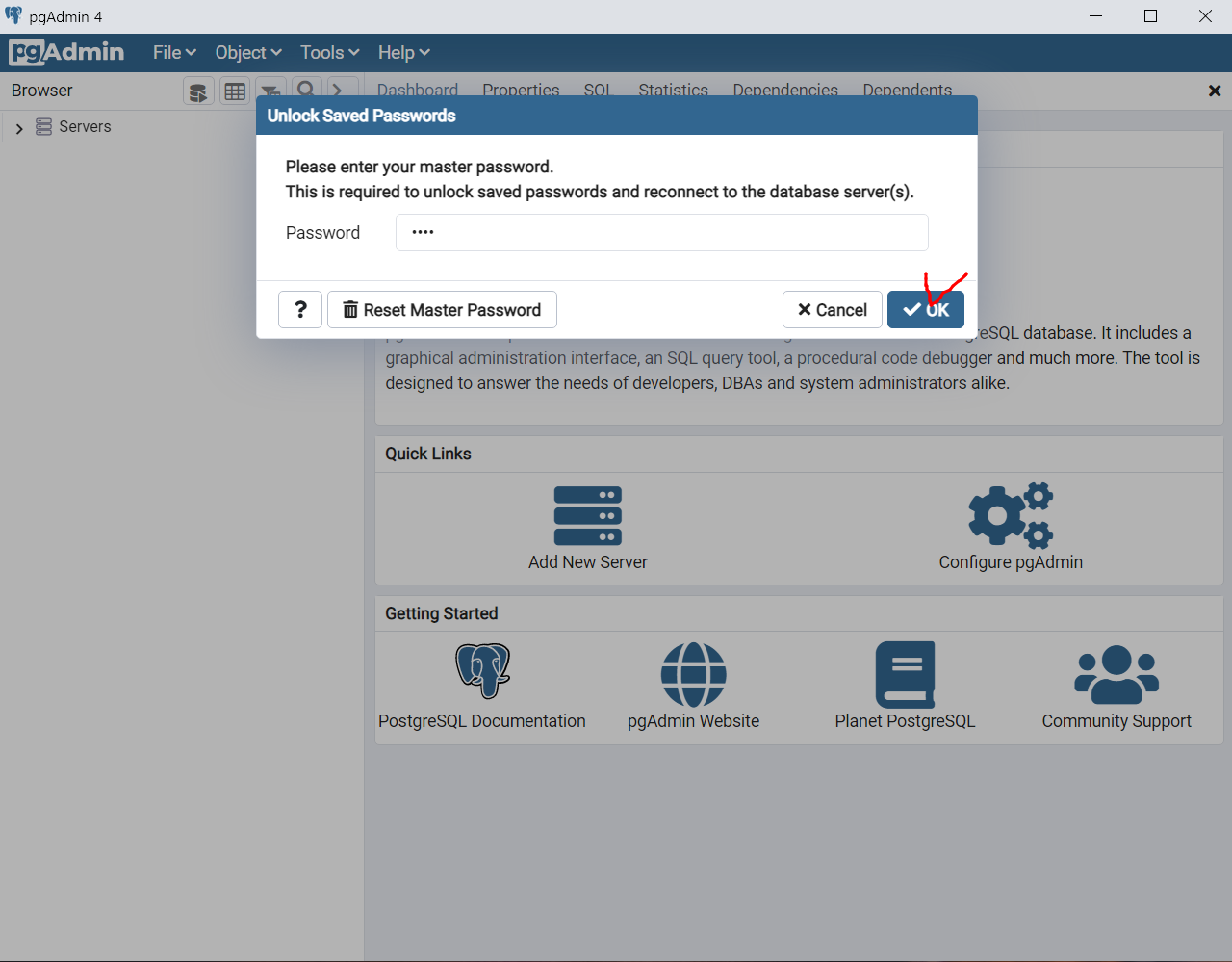Switch to the Dashboard tab

tap(418, 91)
